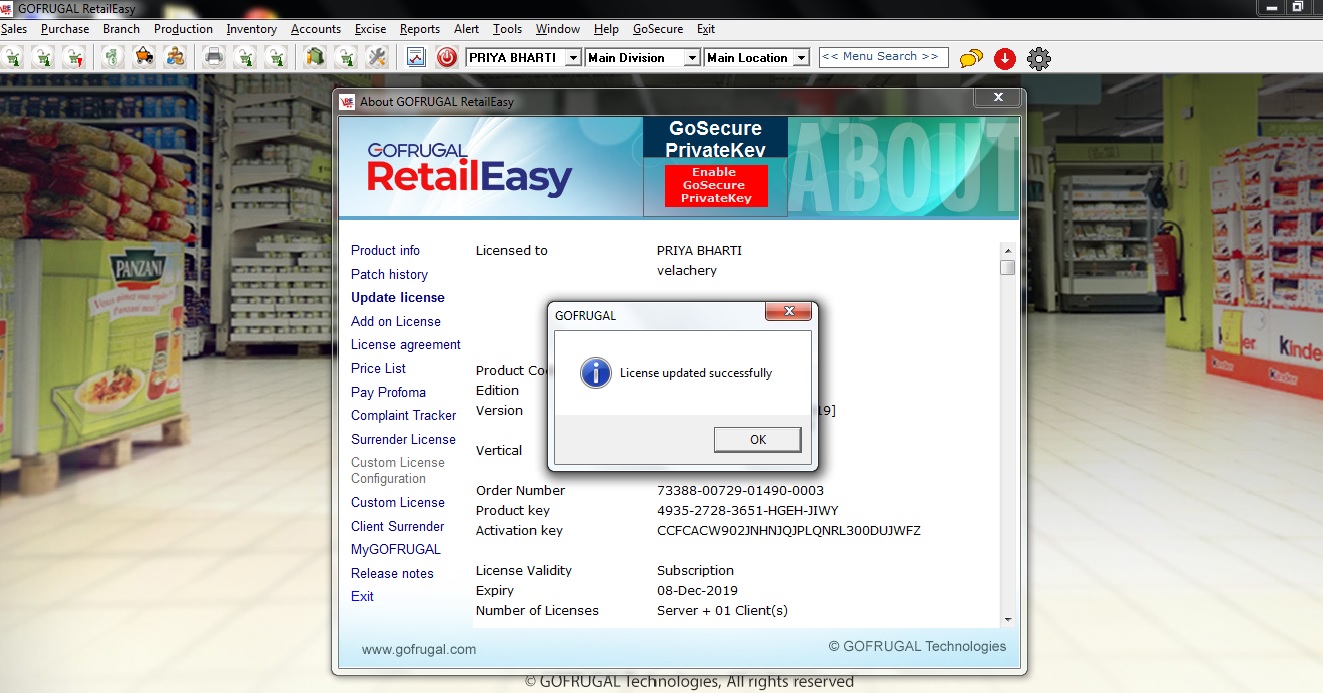The width and height of the screenshot is (1323, 693).
Task: Open the Help menu
Action: pos(606,29)
